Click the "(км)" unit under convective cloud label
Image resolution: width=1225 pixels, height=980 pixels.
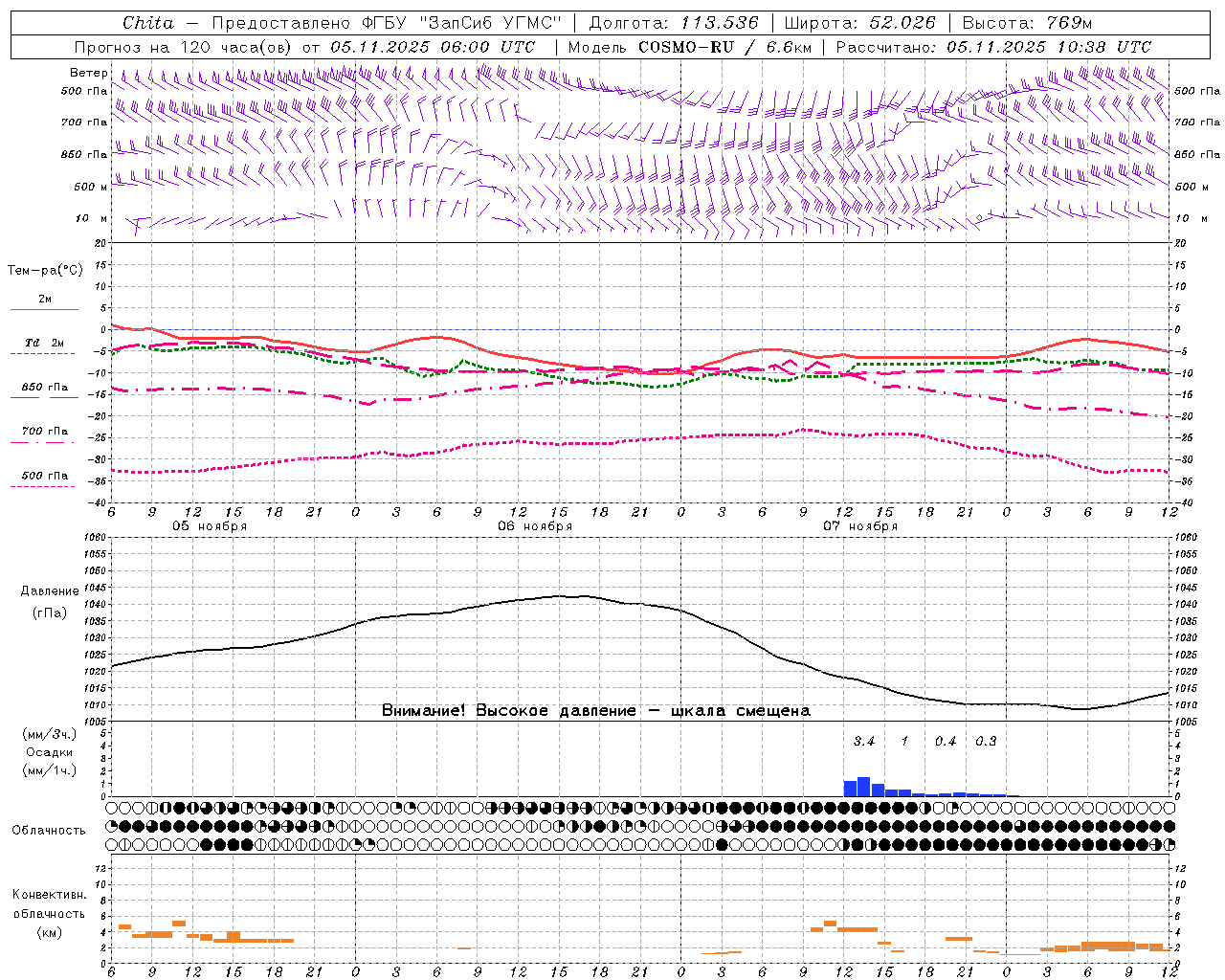tap(49, 932)
